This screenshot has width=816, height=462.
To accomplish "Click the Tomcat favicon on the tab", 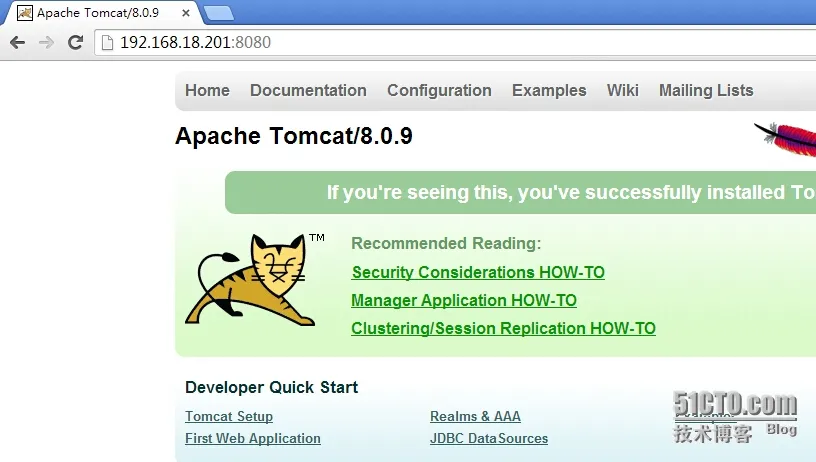I will click(x=24, y=12).
